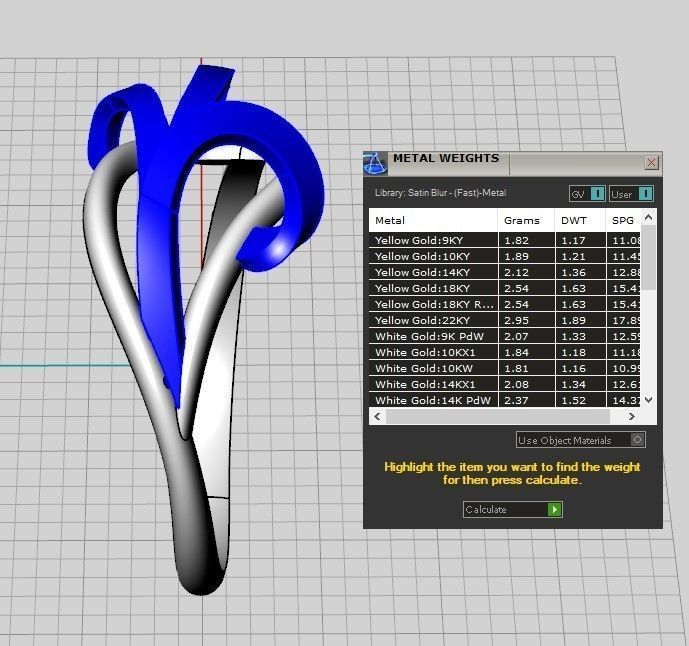Click the SPG column header
The width and height of the screenshot is (689, 646).
pos(623,220)
